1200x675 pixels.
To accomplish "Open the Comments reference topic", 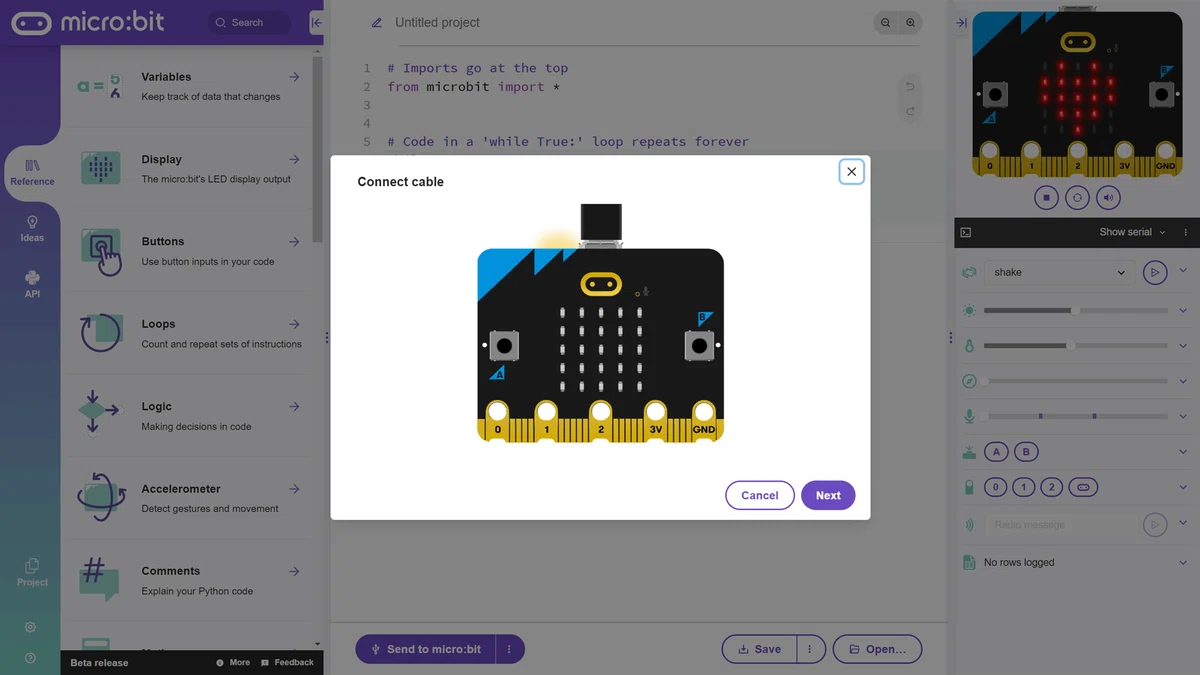I will tap(187, 580).
